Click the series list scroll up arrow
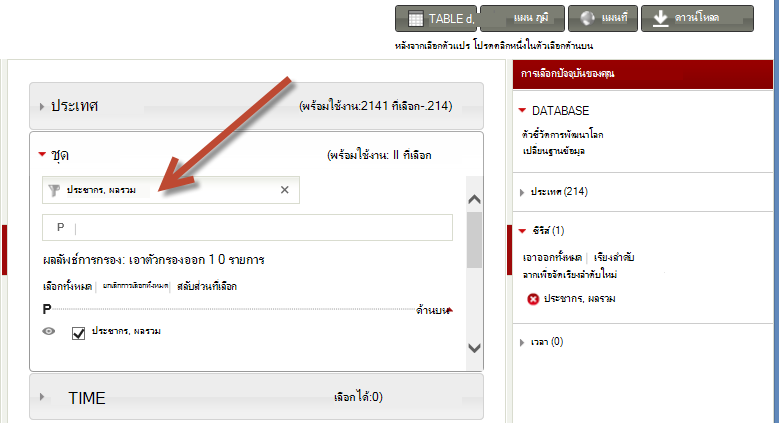This screenshot has width=779, height=423. tap(474, 199)
